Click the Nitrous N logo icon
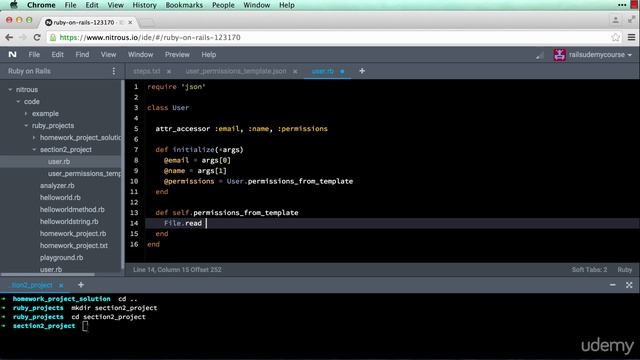The image size is (640, 360). tap(13, 54)
